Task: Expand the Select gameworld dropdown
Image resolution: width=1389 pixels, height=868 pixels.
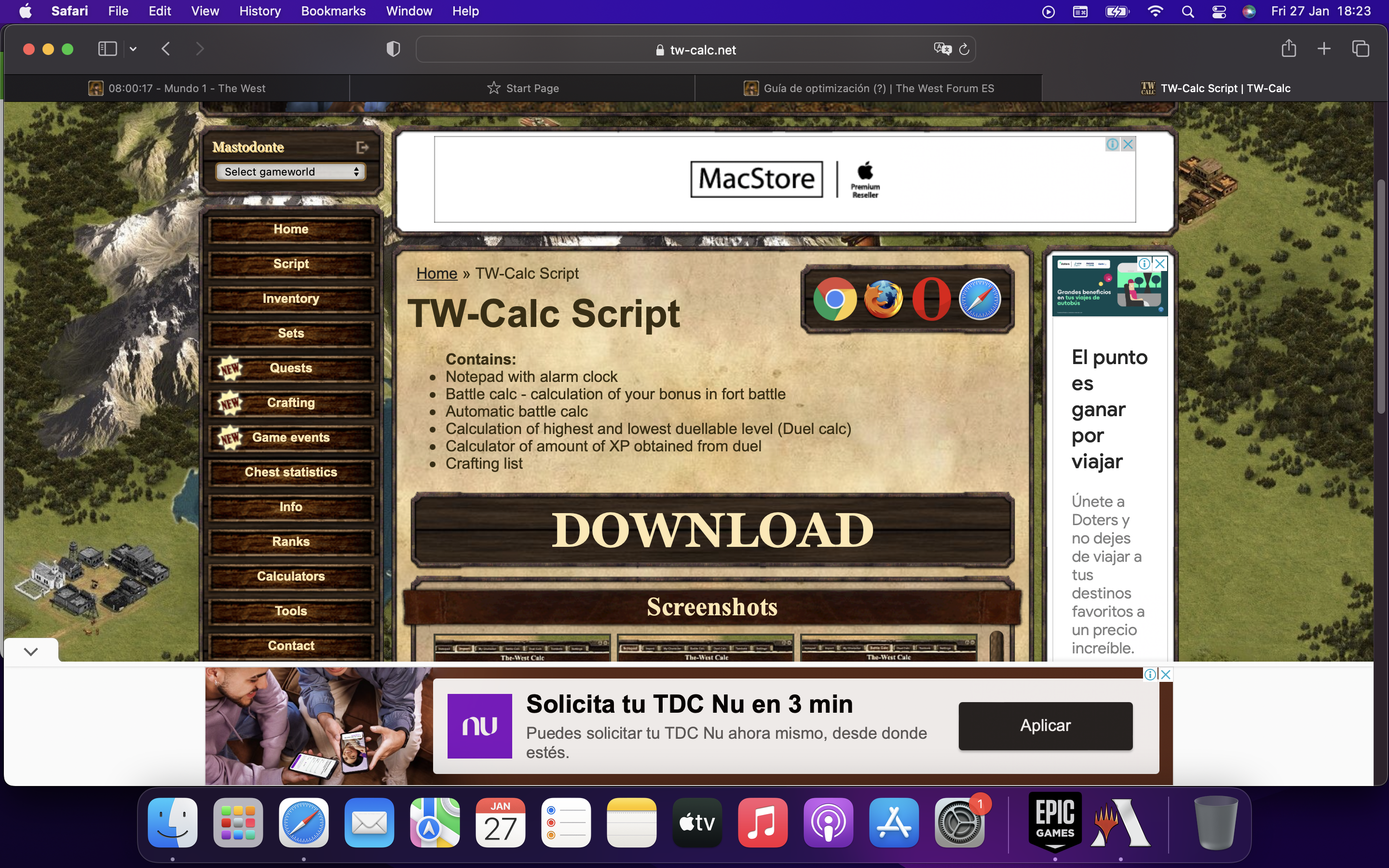Action: [x=290, y=172]
